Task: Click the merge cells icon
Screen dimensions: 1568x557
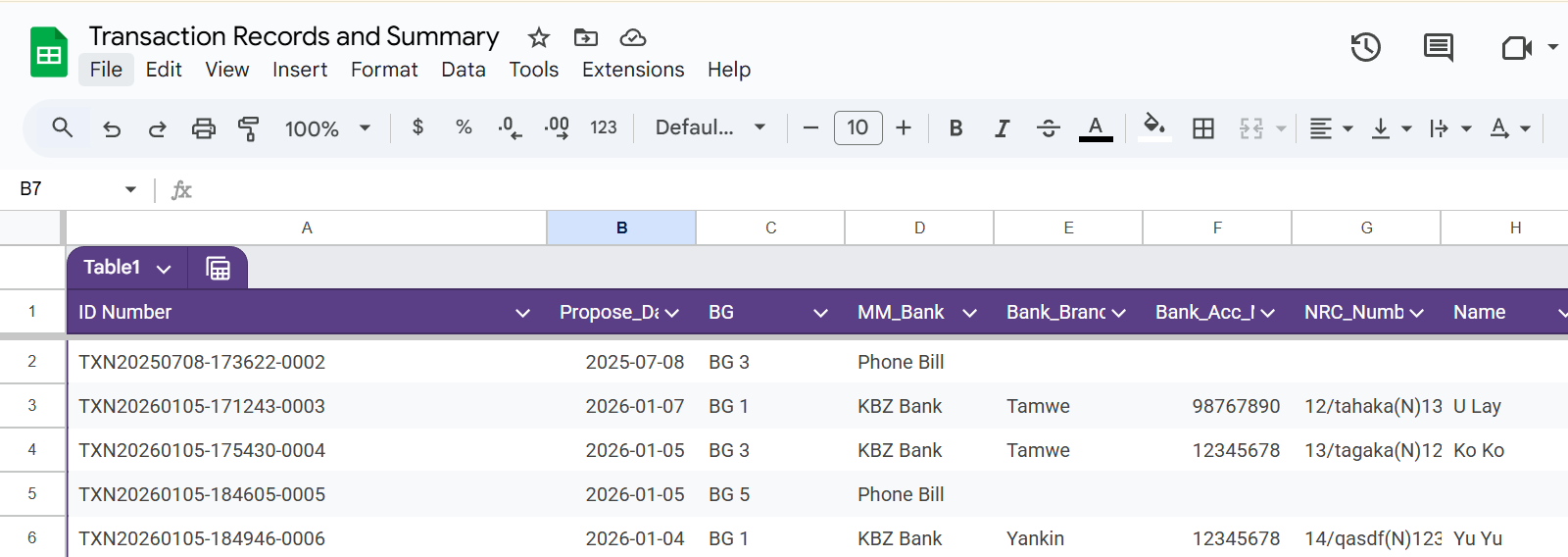Action: [x=1251, y=128]
